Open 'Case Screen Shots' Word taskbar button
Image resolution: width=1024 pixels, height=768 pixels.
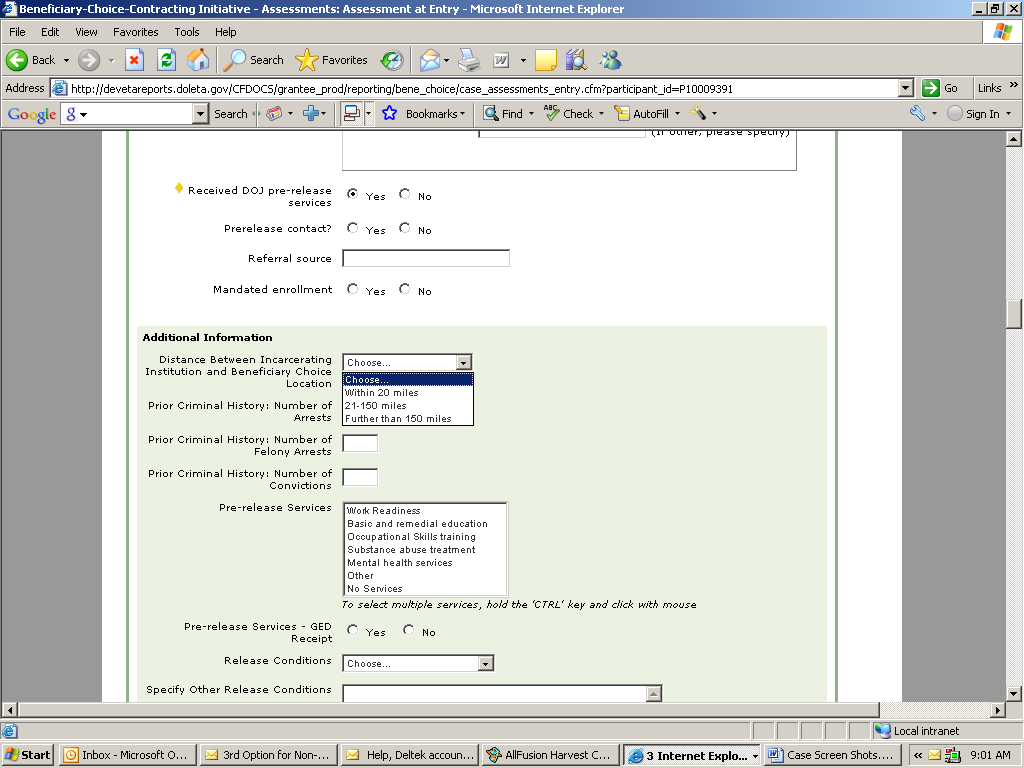coord(832,755)
